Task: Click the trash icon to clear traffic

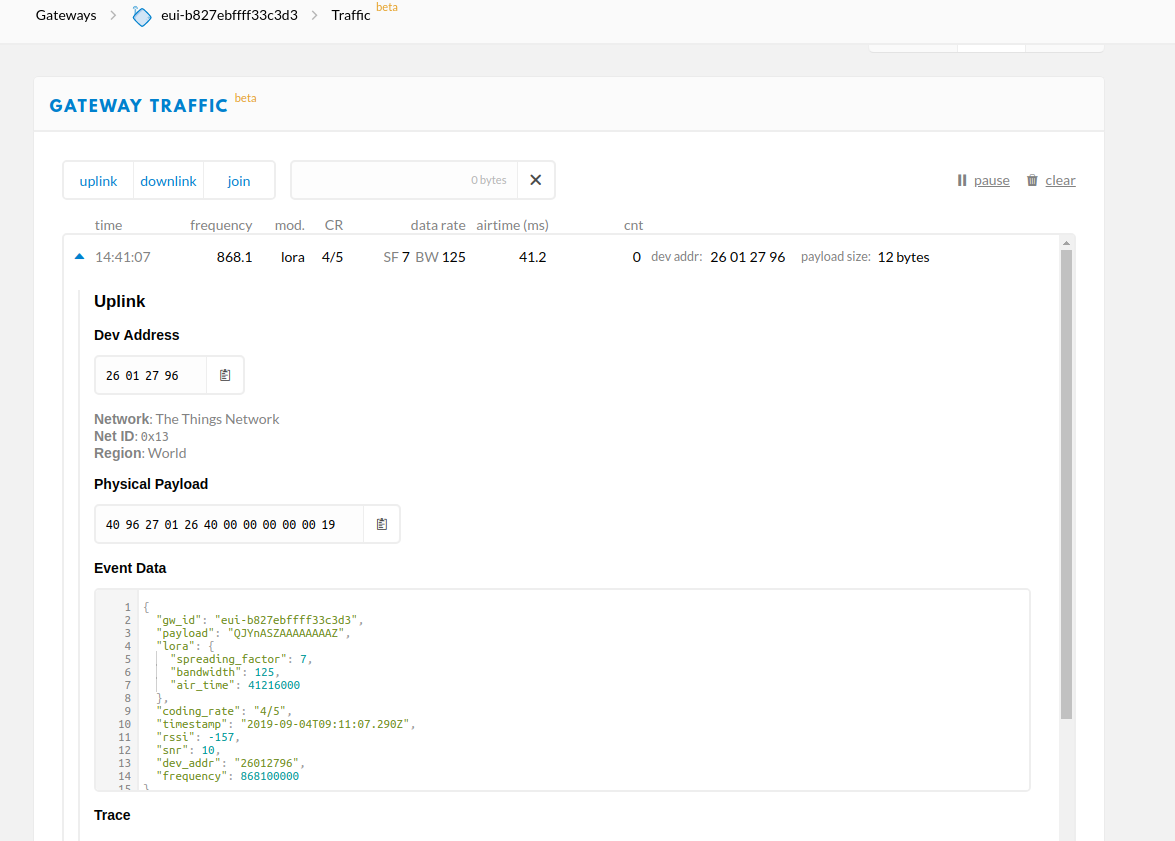Action: coord(1032,181)
